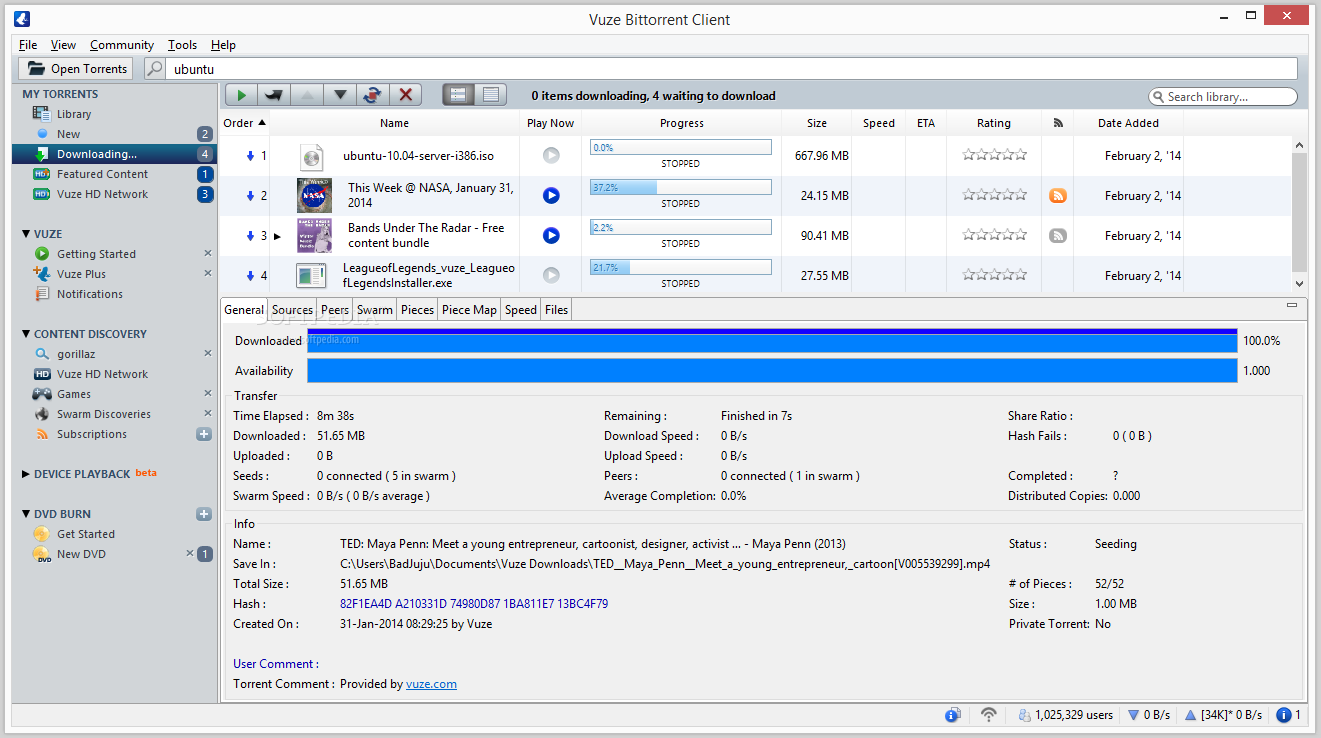Move the torrent down with the toolbar's down arrow
Image resolution: width=1321 pixels, height=738 pixels.
pos(340,95)
